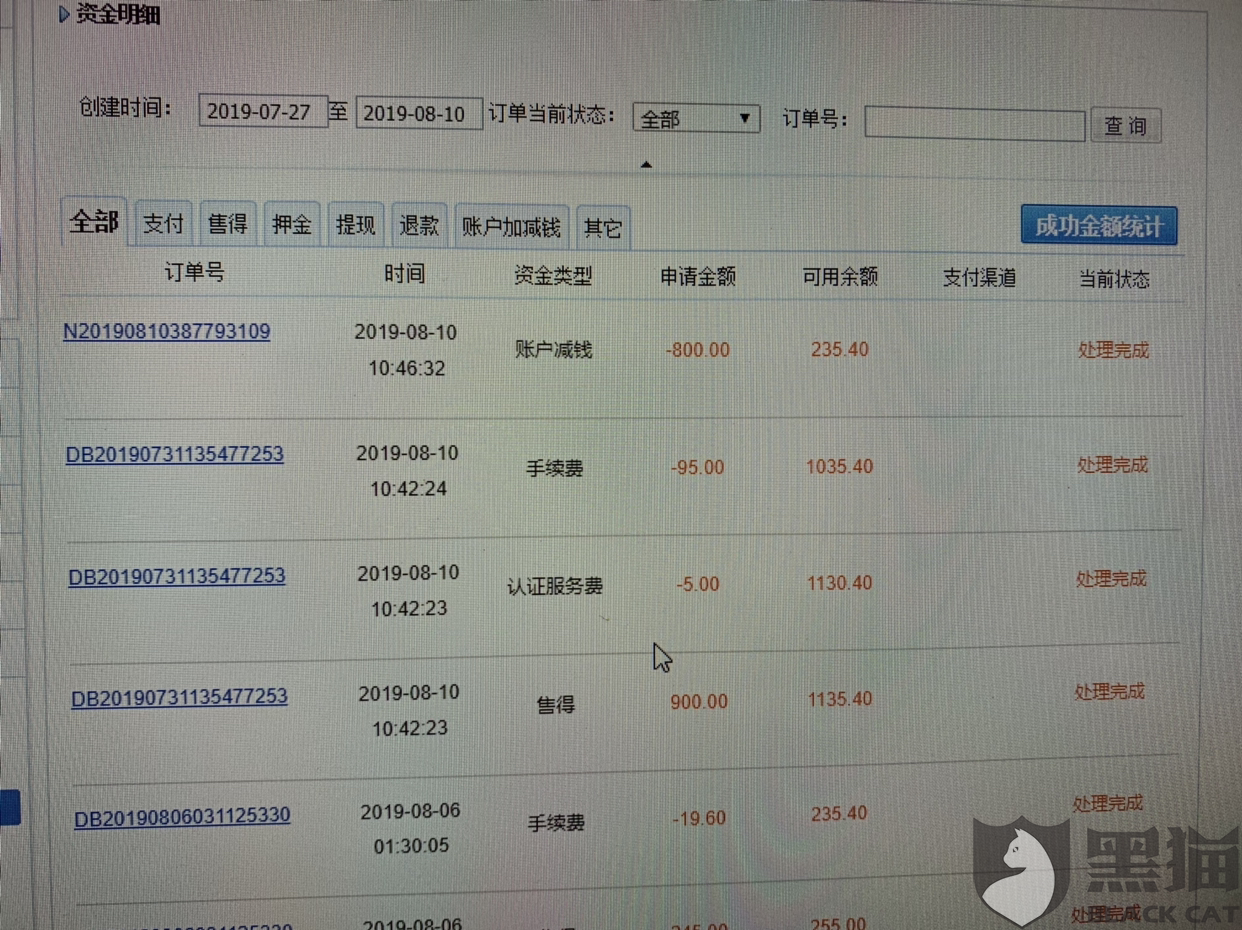Open order N20190810387793109 detail link
This screenshot has height=930, width=1242.
point(166,331)
